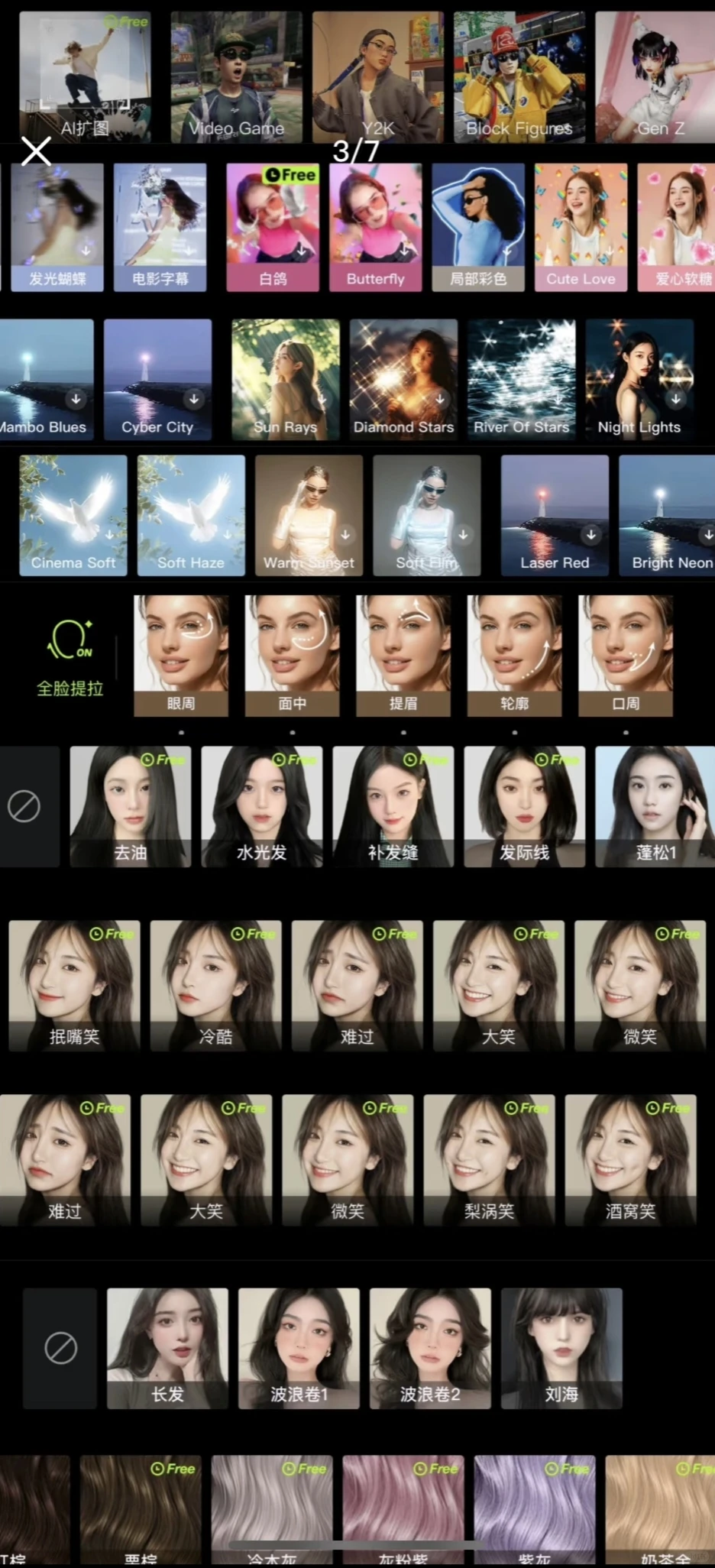Pick the Block Figures style
Image resolution: width=715 pixels, height=1568 pixels.
[519, 76]
